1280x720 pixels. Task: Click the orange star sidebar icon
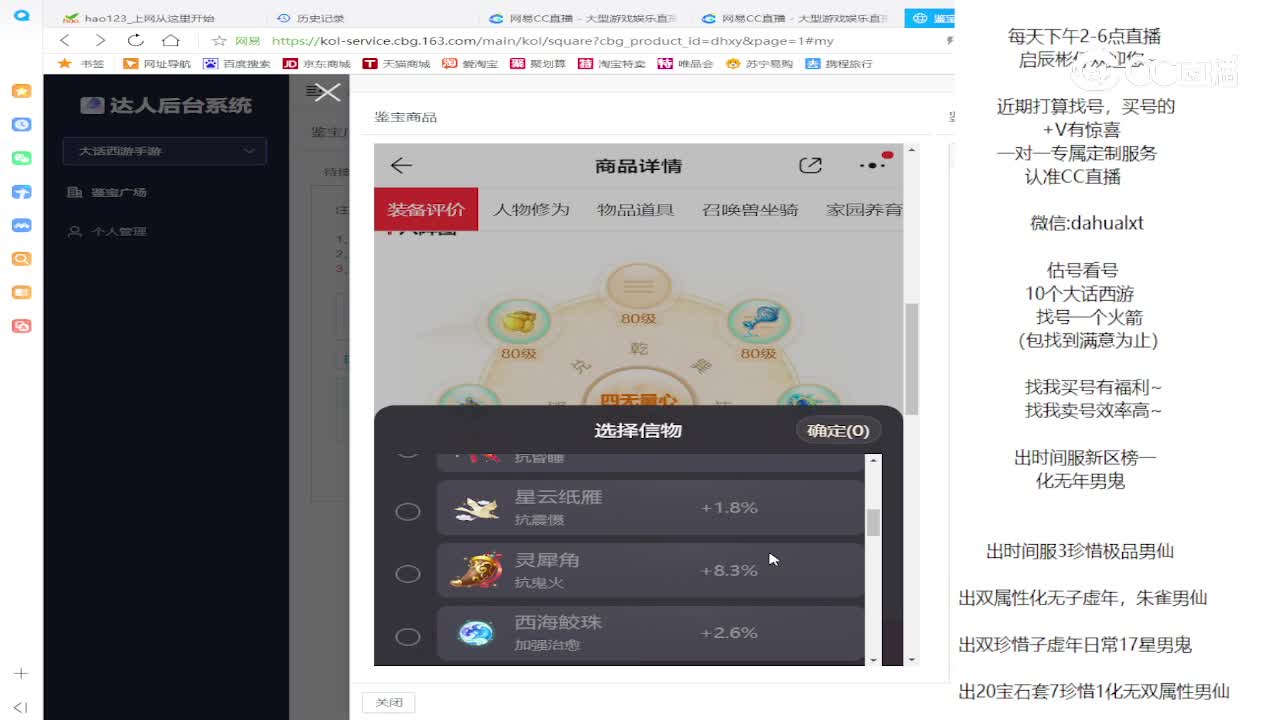[21, 91]
